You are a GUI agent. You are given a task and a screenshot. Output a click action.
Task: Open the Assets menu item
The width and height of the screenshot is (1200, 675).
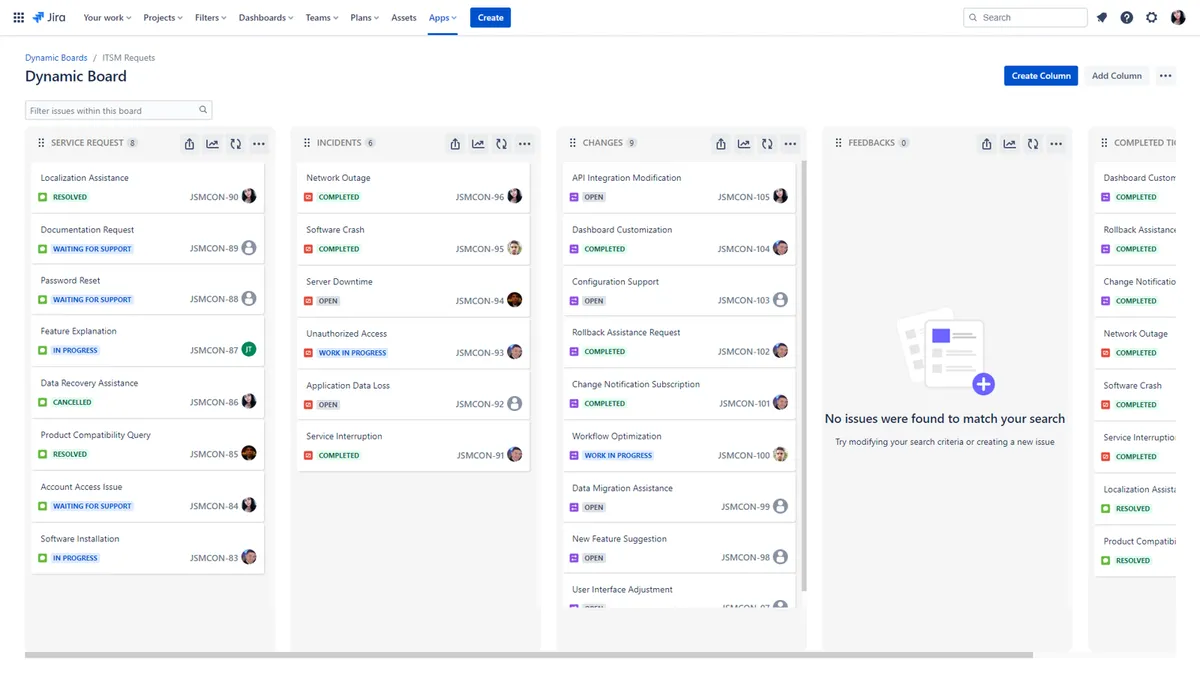click(x=404, y=17)
